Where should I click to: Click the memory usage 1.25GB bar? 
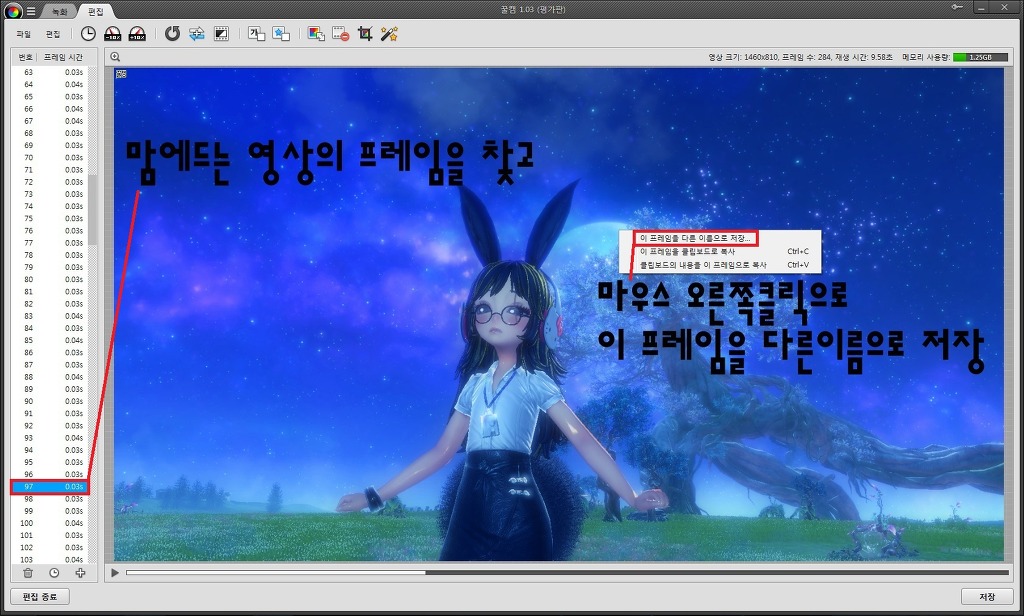[x=978, y=57]
